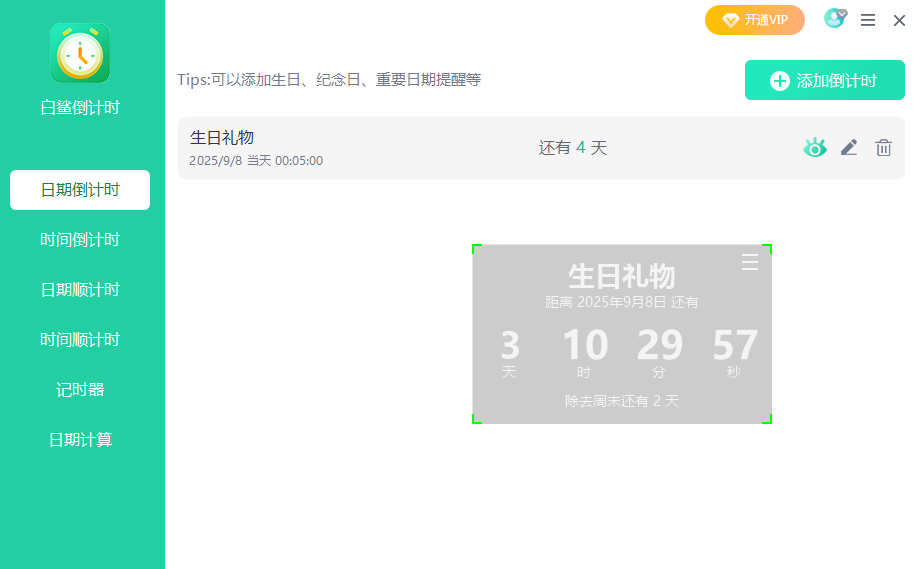
Task: Edit the 生日礼物 countdown with pencil icon
Action: click(849, 148)
